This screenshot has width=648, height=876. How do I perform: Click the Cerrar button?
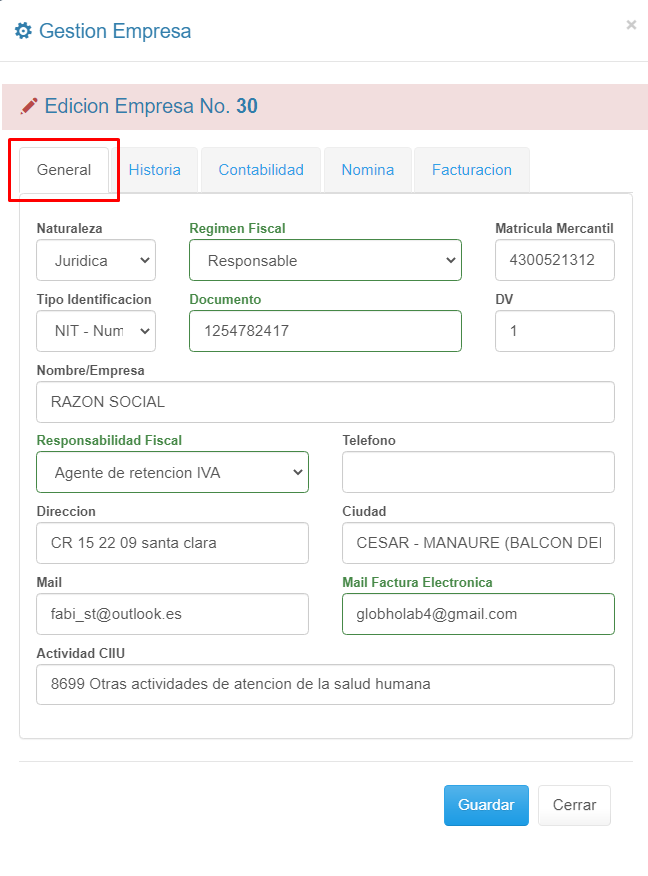tap(574, 805)
